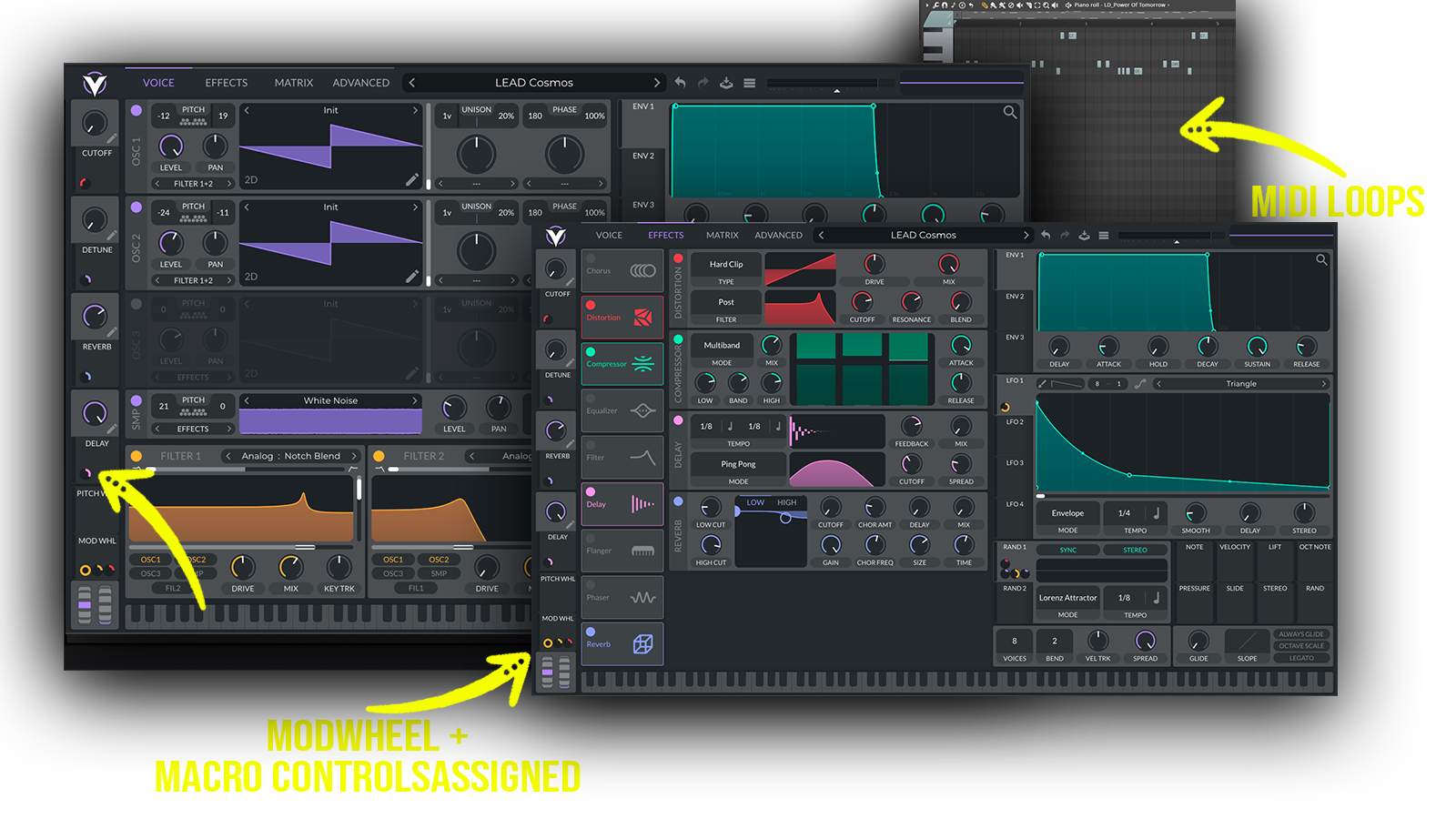Toggle the SMP sampler power button
This screenshot has height=819, width=1456.
tap(136, 400)
